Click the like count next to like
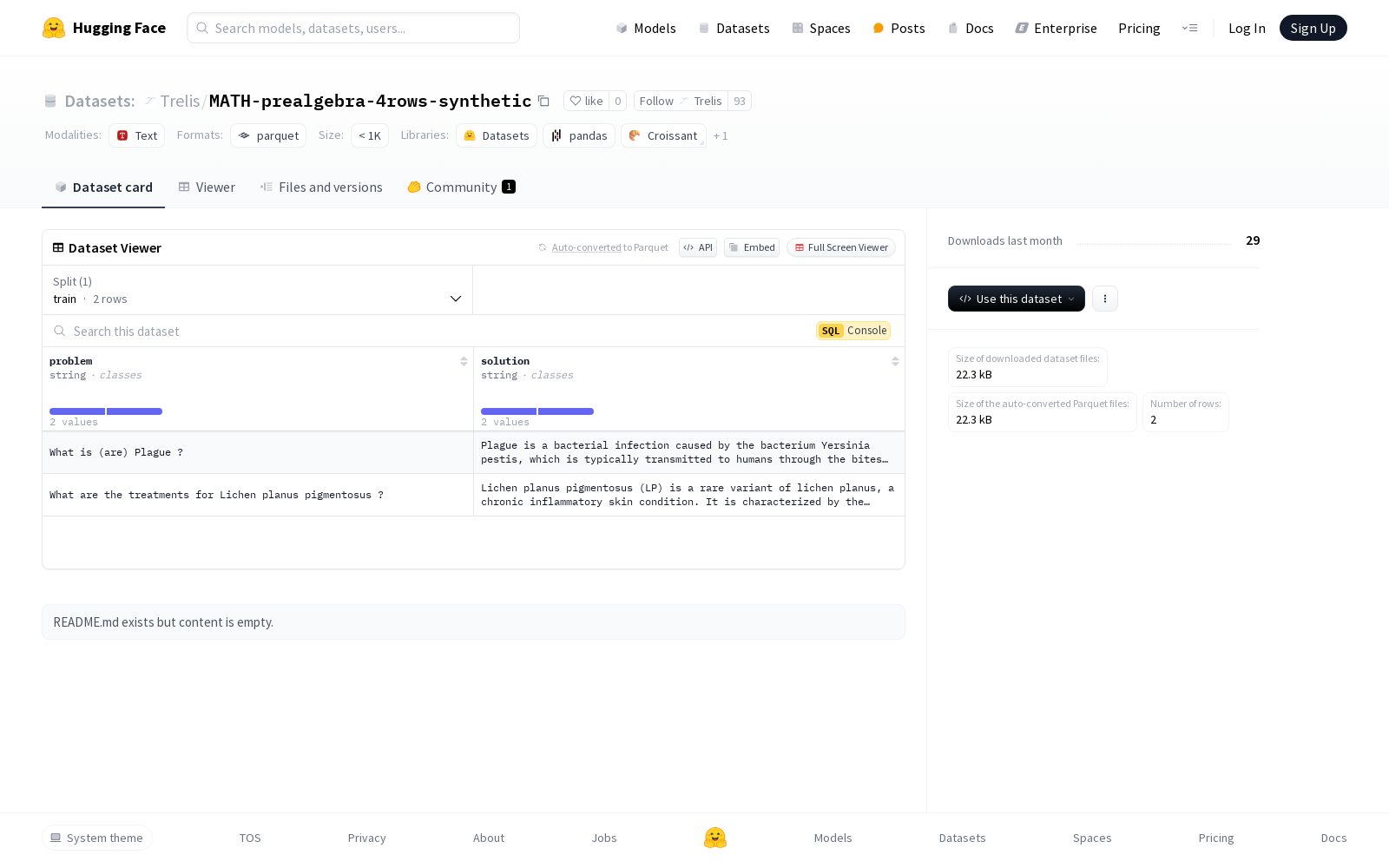Image resolution: width=1389 pixels, height=868 pixels. point(617,101)
